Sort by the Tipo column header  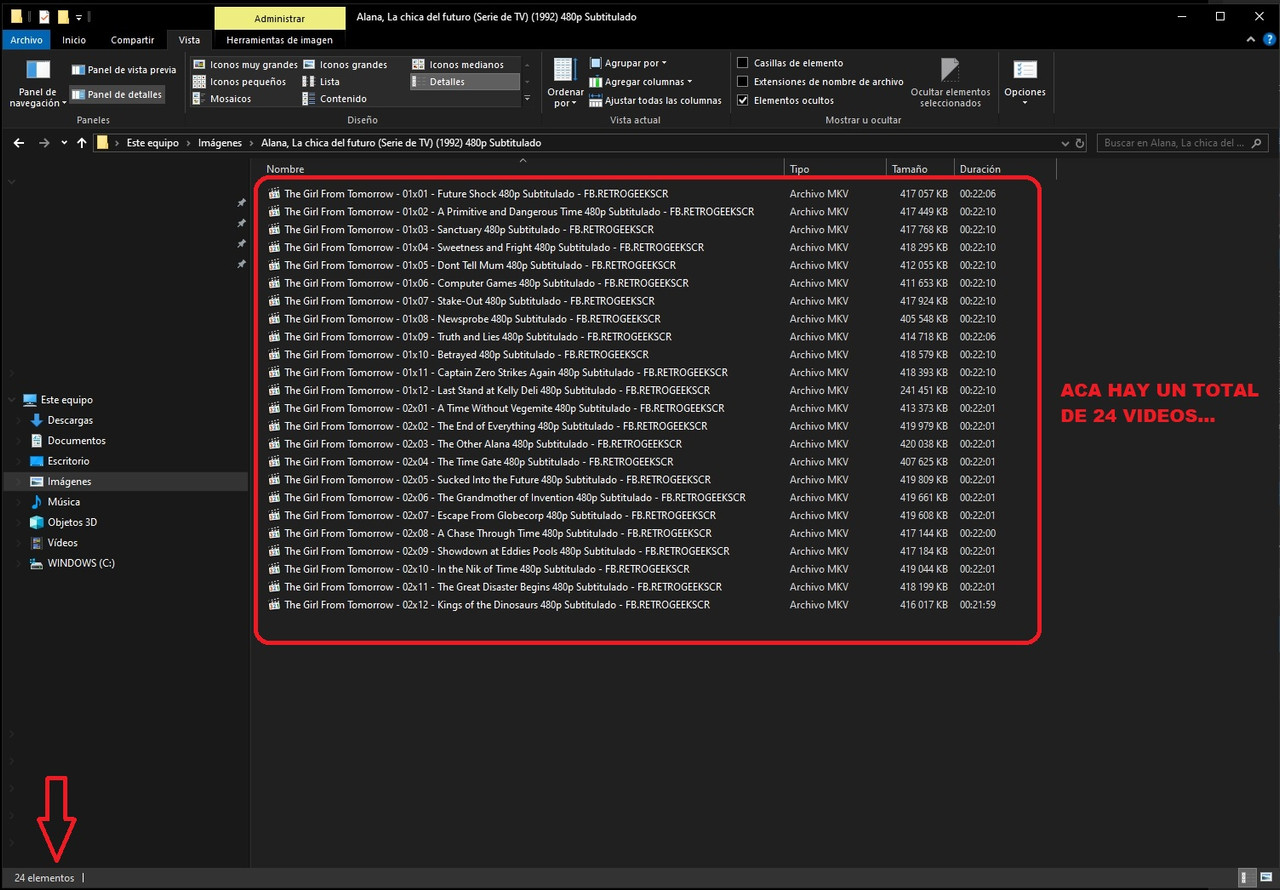(x=835, y=169)
